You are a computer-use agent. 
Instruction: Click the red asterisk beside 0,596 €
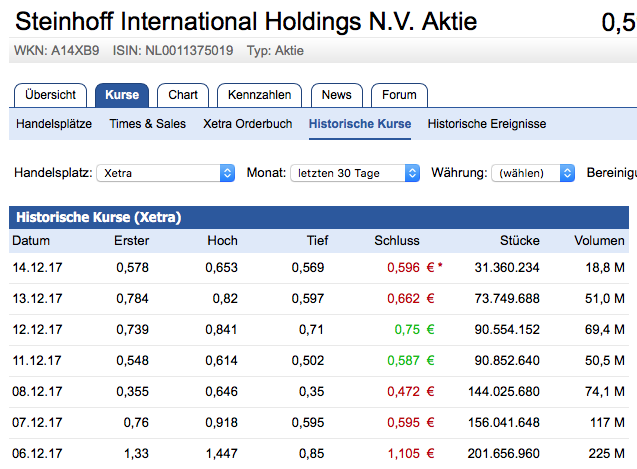(x=440, y=267)
